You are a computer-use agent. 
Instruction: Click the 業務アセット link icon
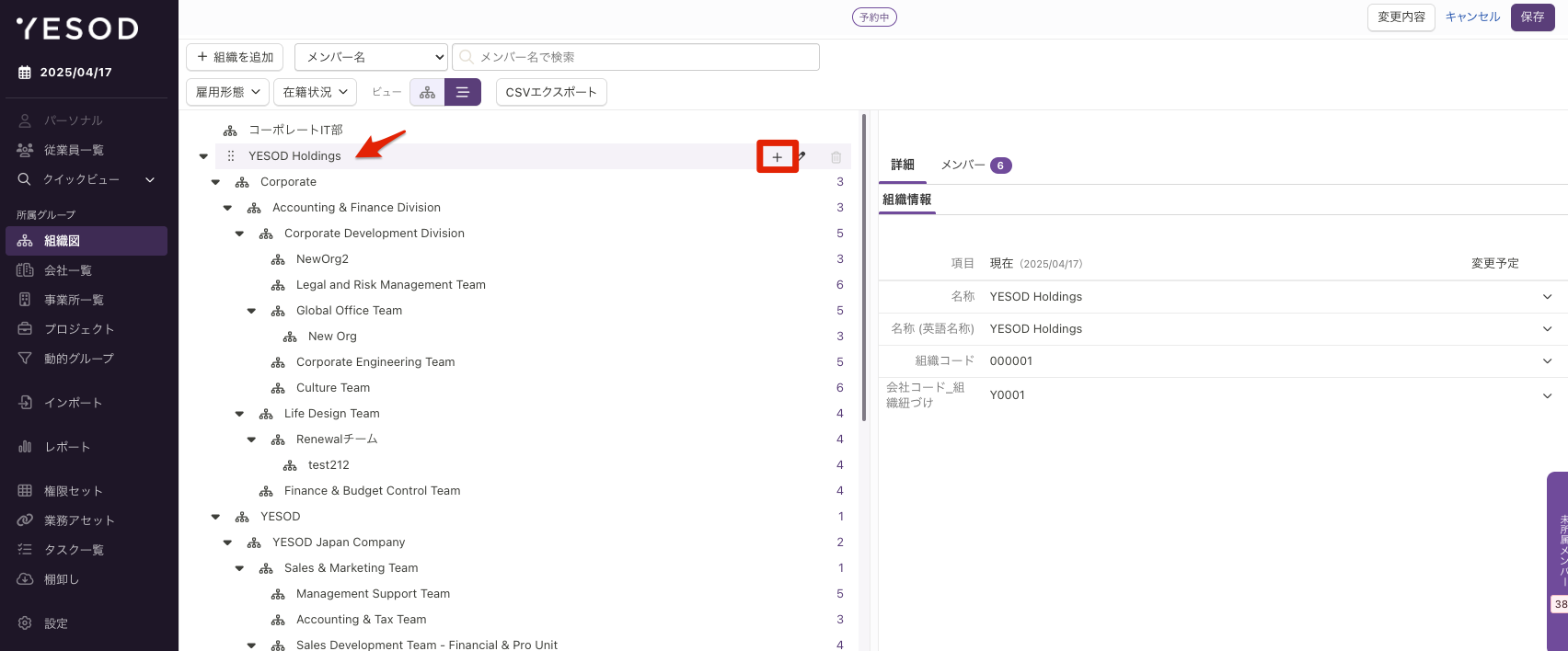(25, 520)
